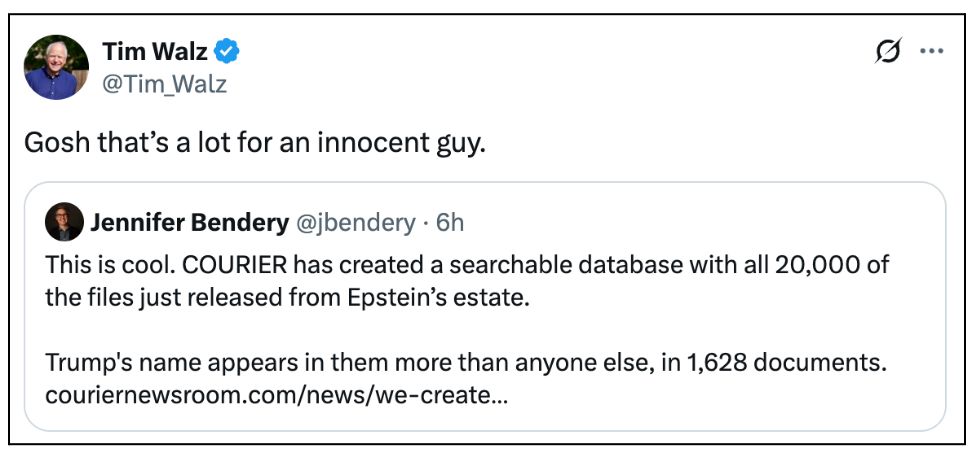Click the 'Gosh that's a lot' tweet text

255,142
